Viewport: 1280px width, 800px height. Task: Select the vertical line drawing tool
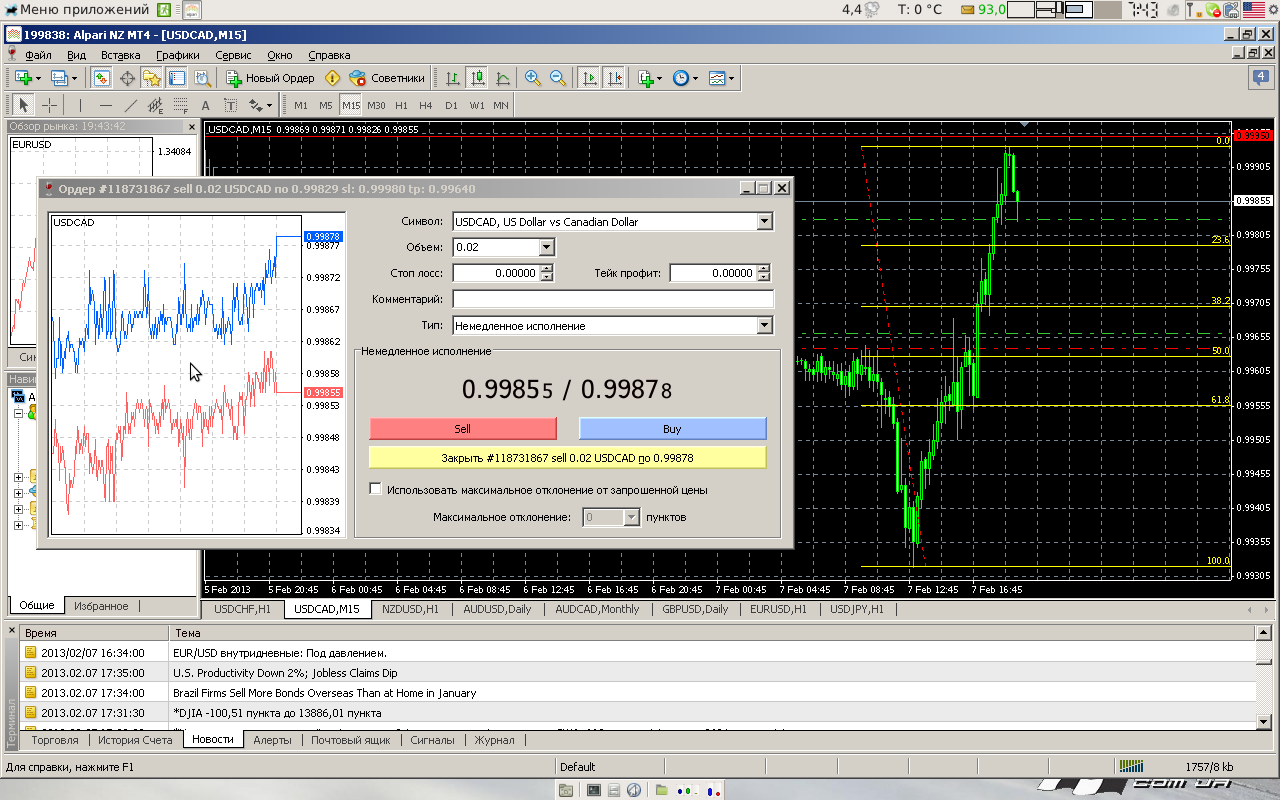point(81,105)
